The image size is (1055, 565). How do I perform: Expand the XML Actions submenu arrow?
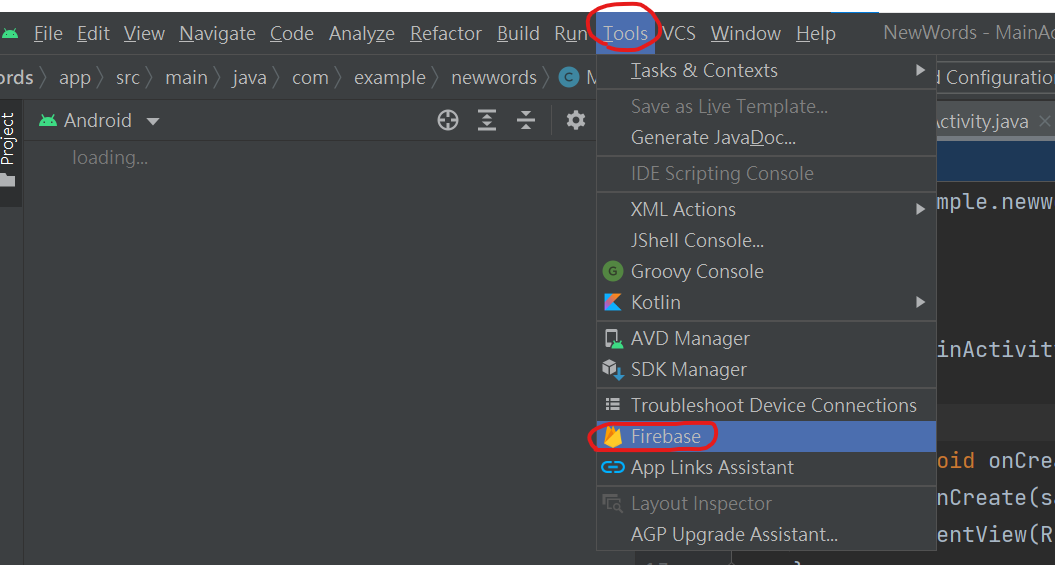click(920, 209)
